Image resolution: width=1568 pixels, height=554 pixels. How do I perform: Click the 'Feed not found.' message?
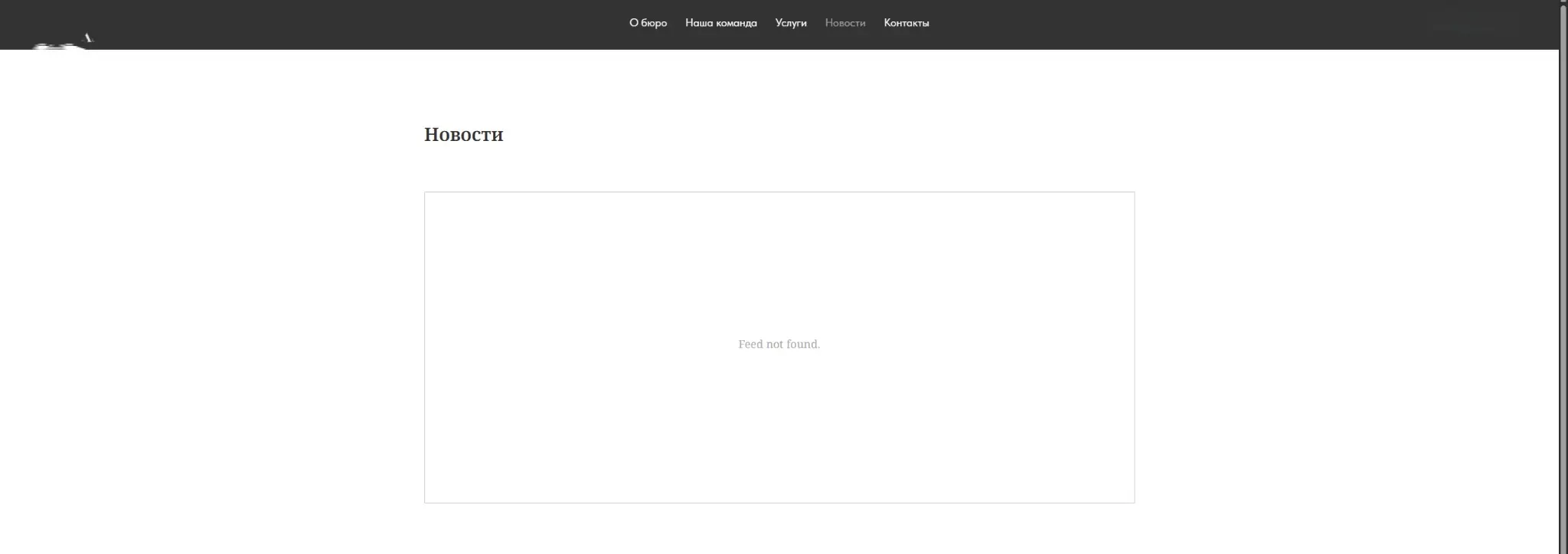[x=779, y=344]
